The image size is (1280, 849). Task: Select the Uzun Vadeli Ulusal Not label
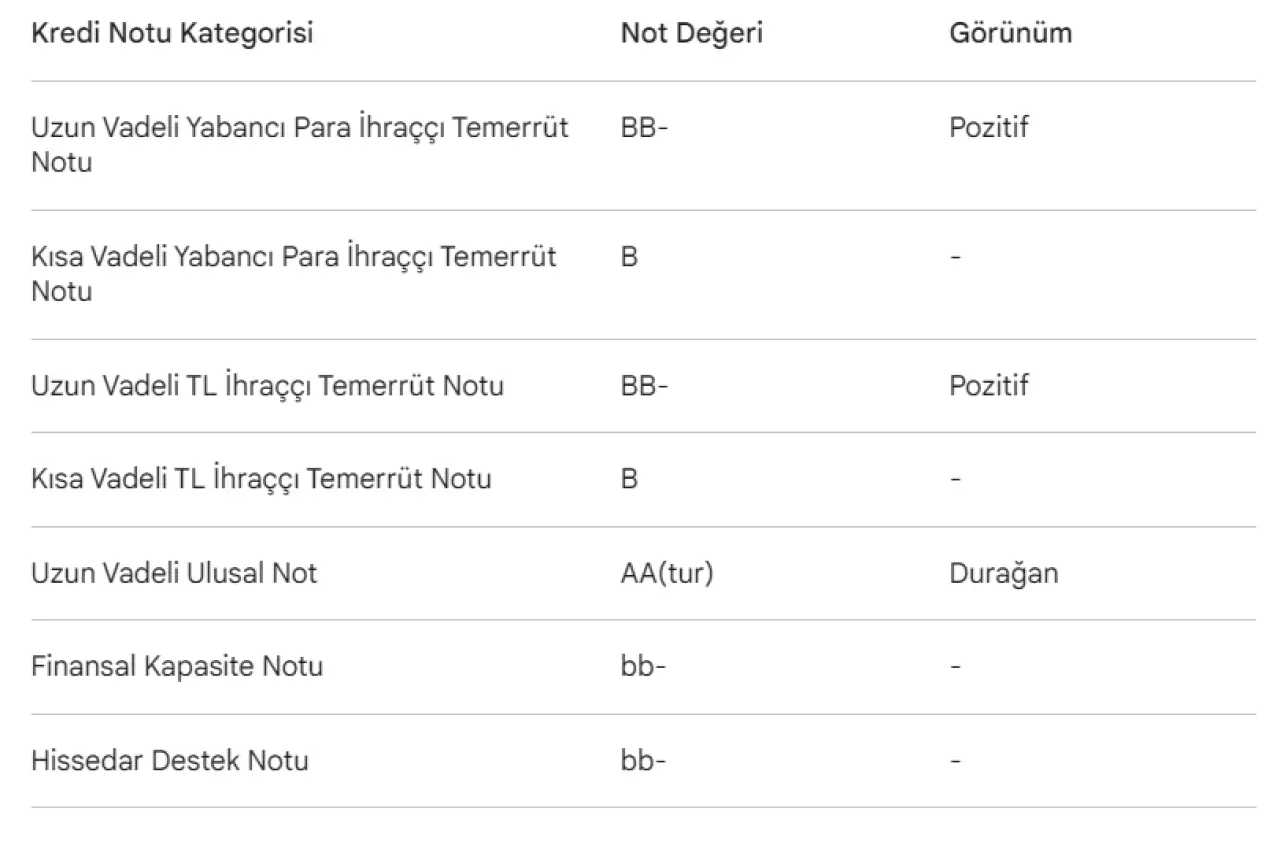(x=174, y=573)
